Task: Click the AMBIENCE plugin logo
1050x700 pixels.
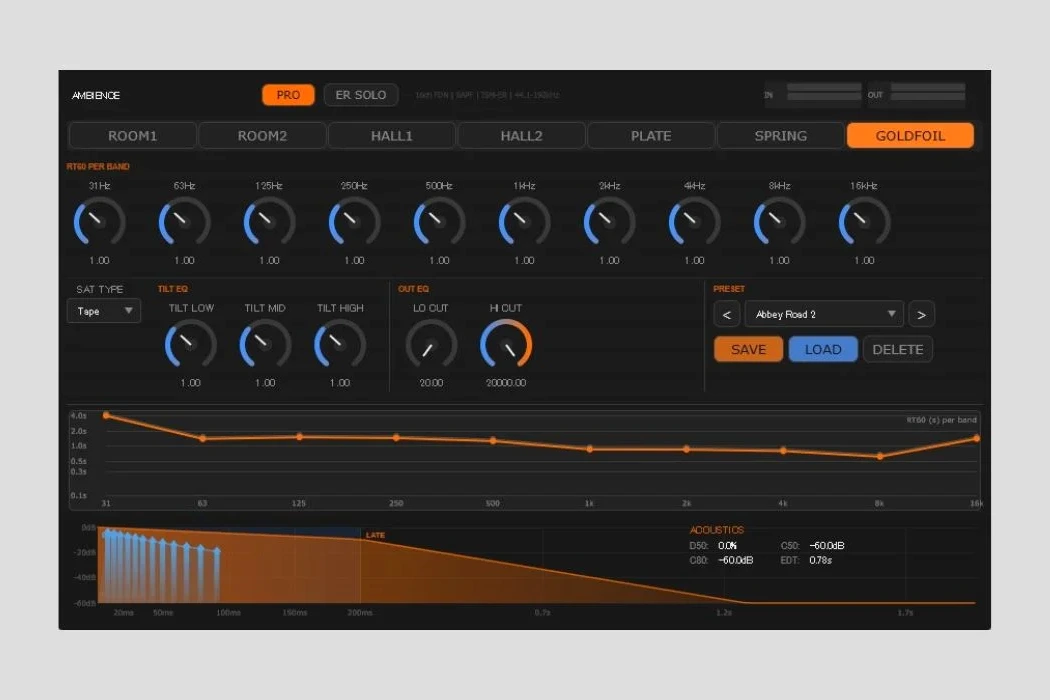Action: 96,95
